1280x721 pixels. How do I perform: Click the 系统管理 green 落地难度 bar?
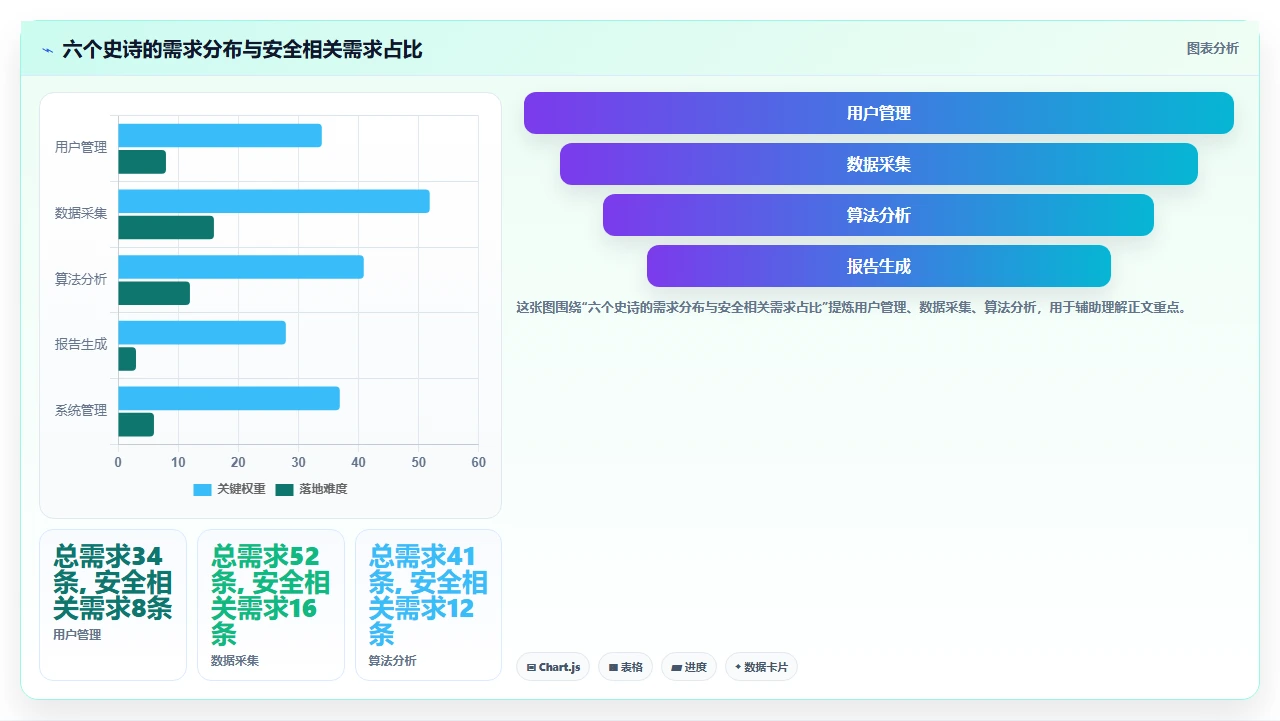[136, 425]
